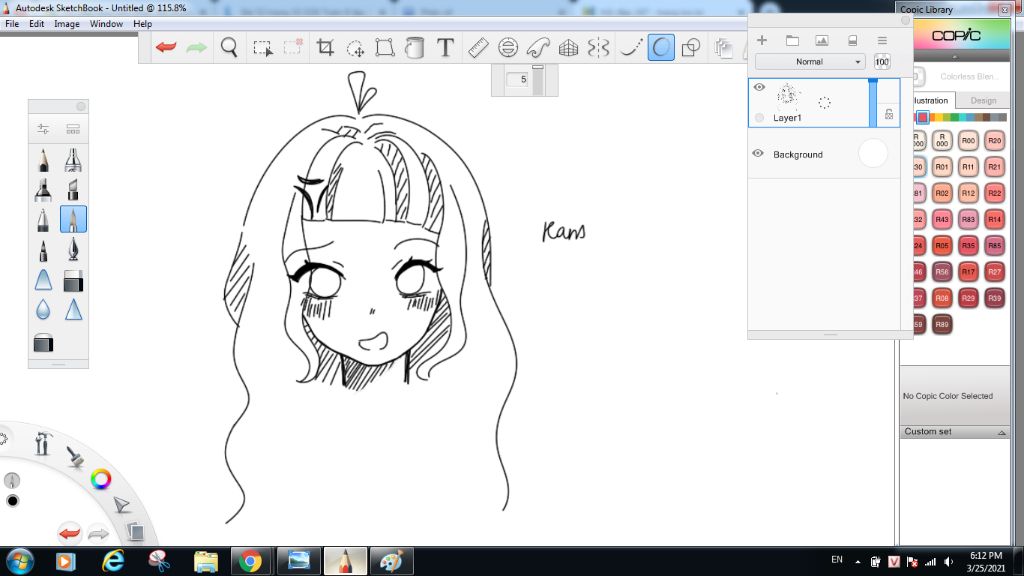Toggle Symmetry drawing mode

point(598,47)
